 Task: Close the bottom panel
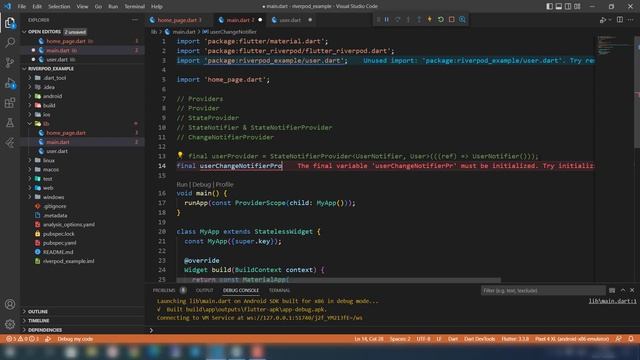(632, 290)
